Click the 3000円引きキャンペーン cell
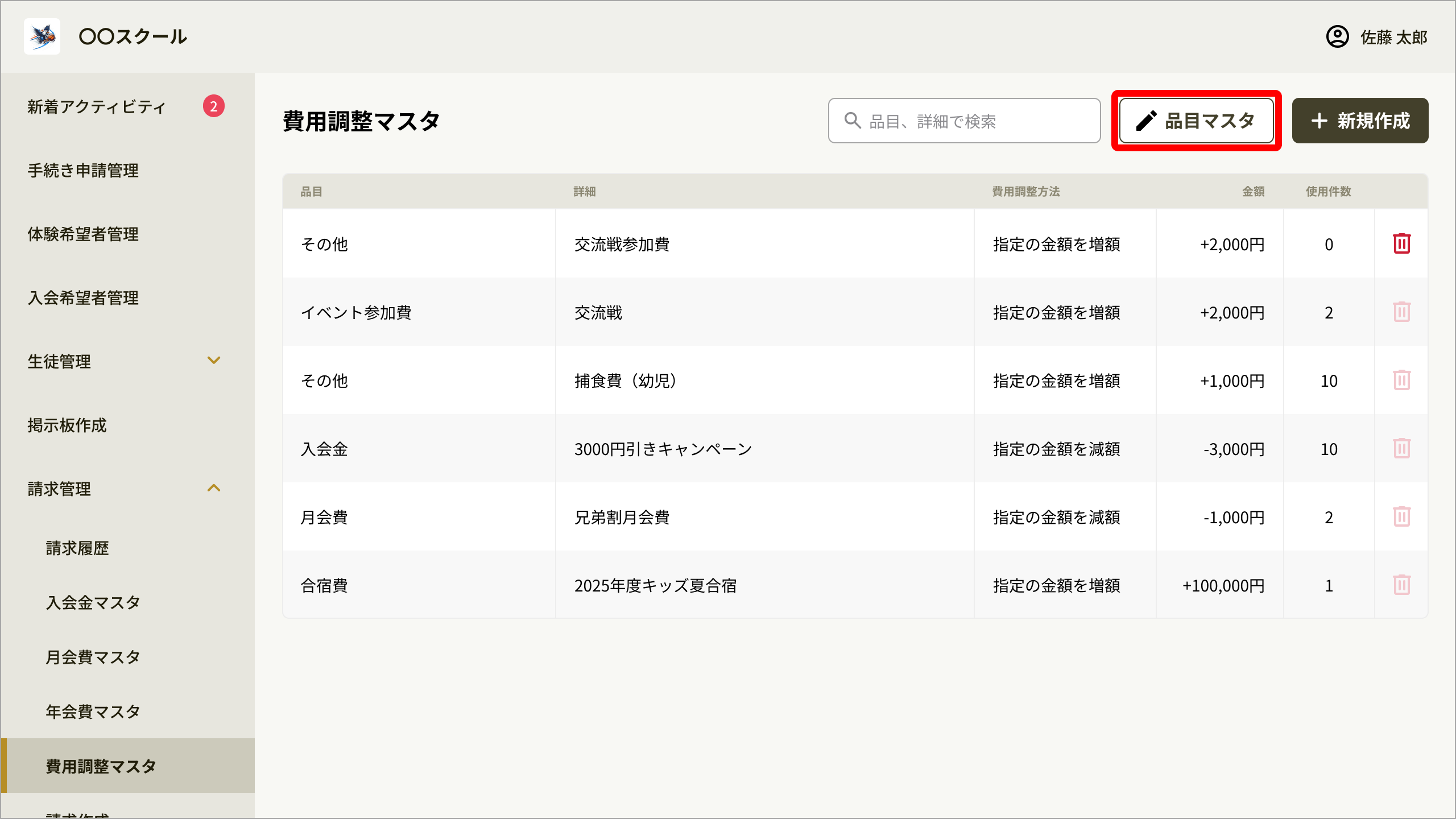 [x=764, y=448]
